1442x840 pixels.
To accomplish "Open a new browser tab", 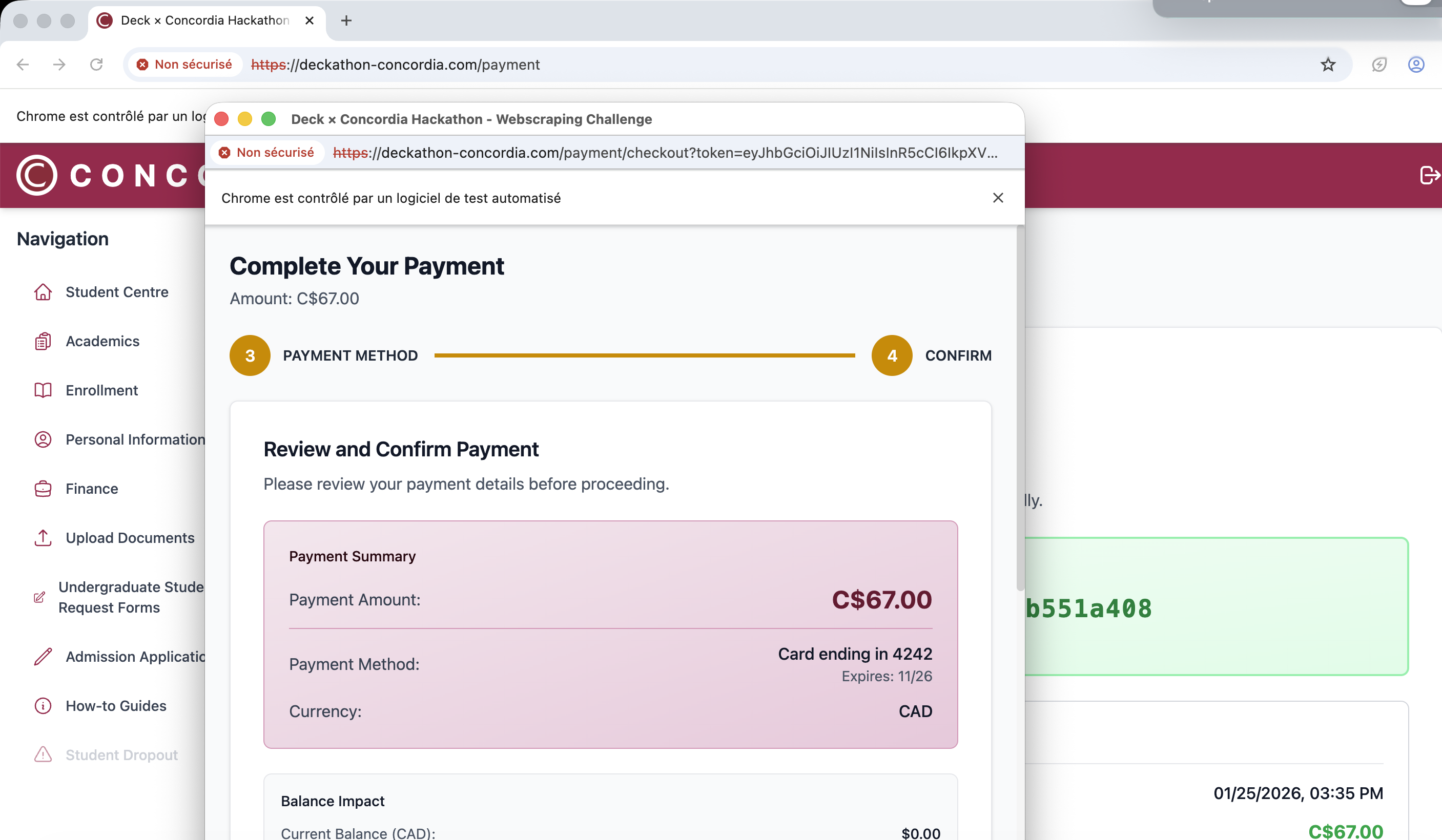I will [346, 20].
